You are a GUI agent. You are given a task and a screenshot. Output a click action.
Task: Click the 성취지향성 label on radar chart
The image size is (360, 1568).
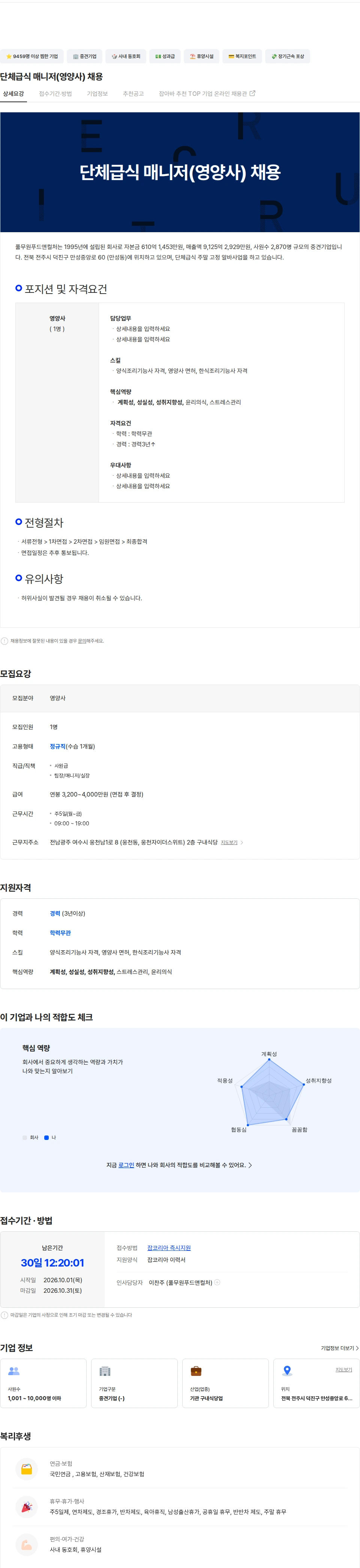[x=319, y=1080]
